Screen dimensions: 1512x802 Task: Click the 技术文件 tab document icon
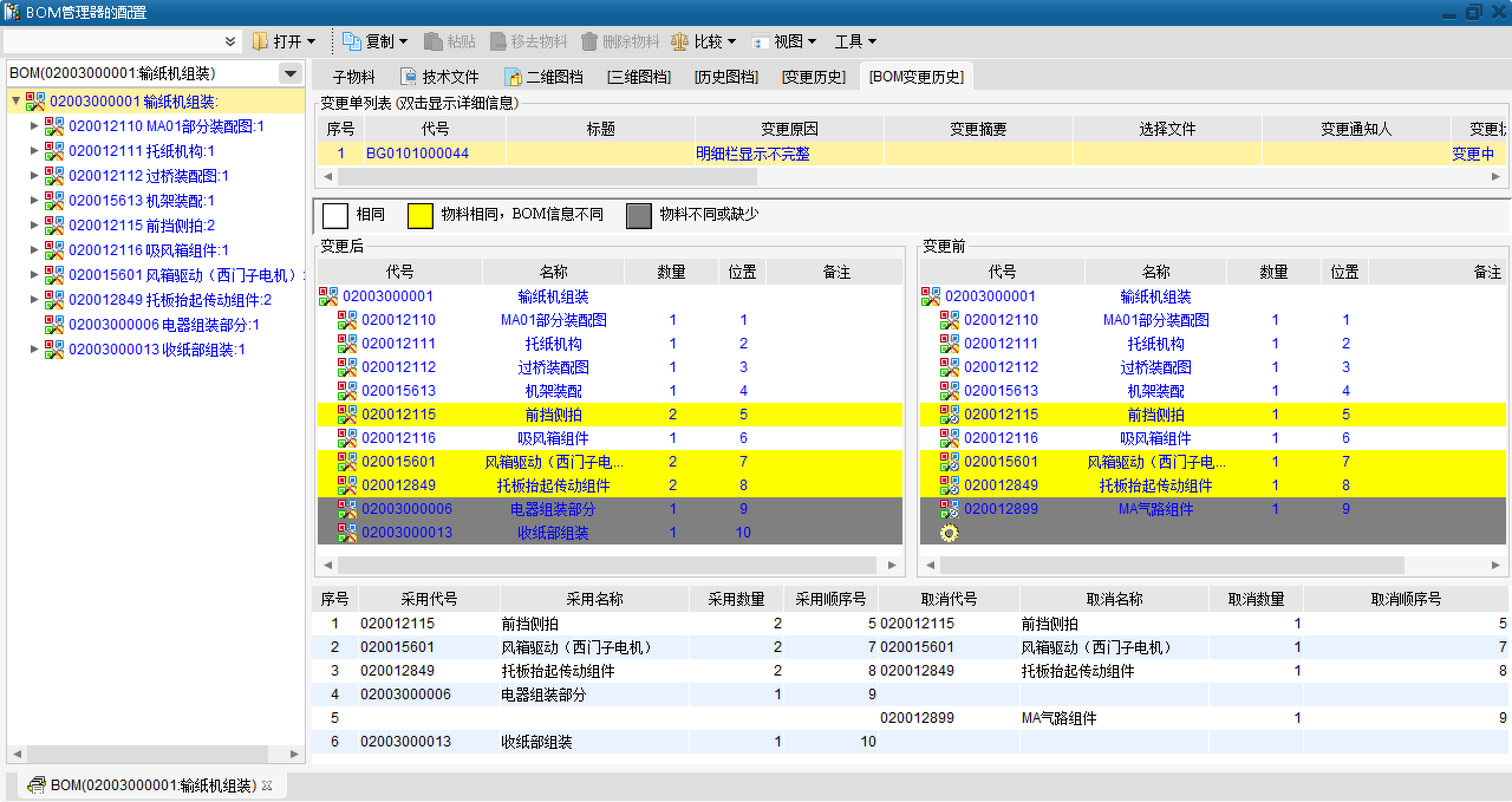409,77
